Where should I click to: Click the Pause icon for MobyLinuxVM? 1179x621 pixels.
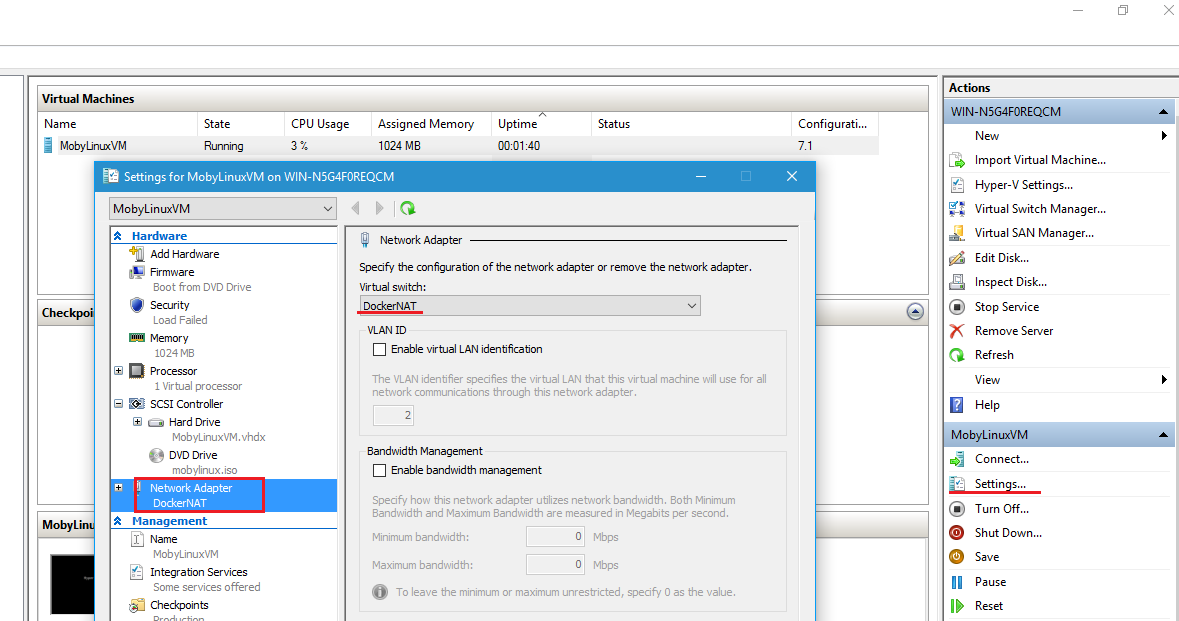click(956, 582)
